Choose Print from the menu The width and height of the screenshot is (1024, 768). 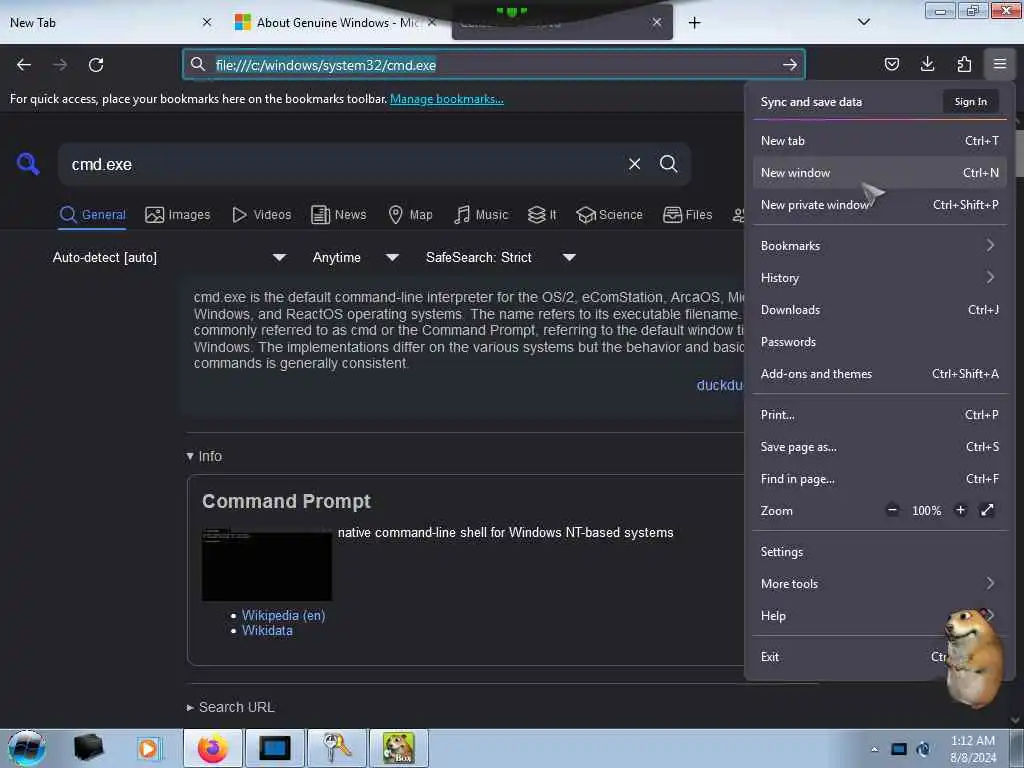tap(879, 415)
